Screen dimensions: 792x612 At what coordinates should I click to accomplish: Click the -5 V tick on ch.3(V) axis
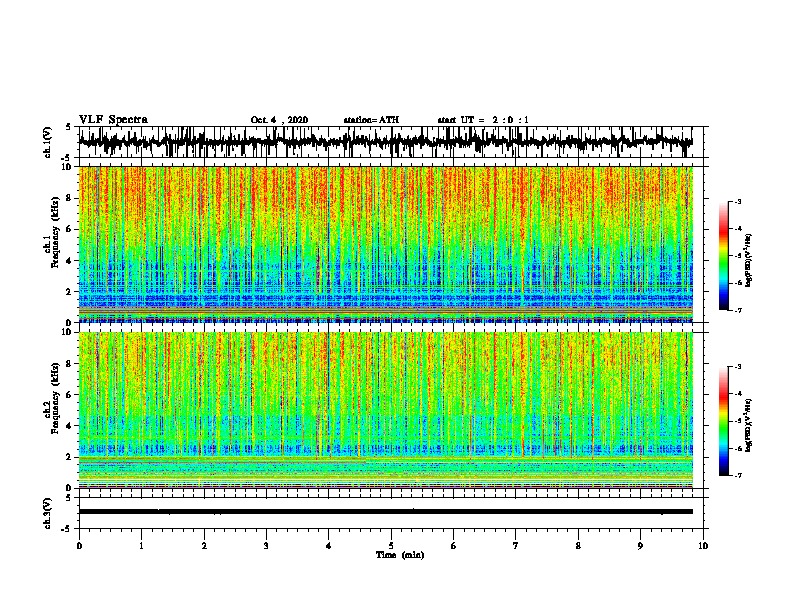click(x=67, y=529)
